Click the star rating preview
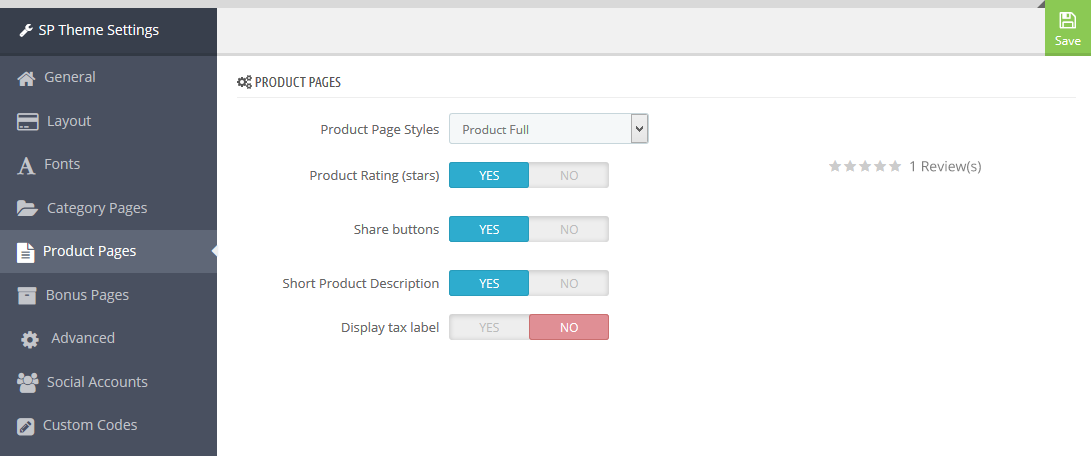This screenshot has width=1091, height=456. pos(865,166)
